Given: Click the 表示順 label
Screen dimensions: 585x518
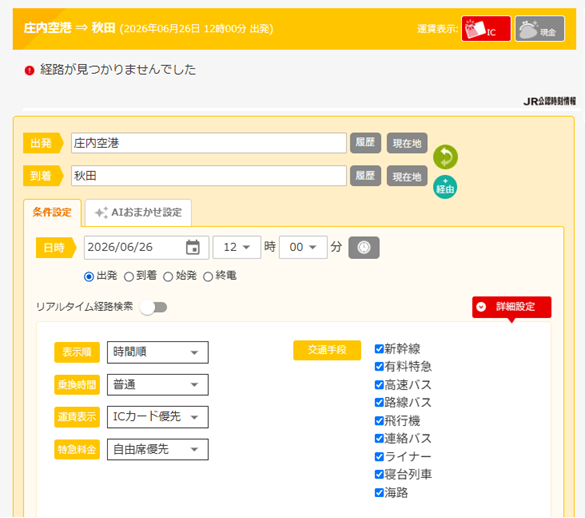Looking at the screenshot, I should (77, 352).
